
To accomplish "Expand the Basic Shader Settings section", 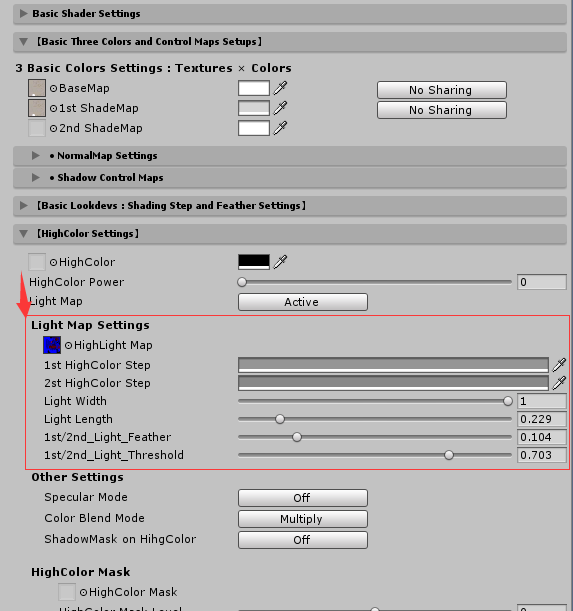I will (290, 14).
